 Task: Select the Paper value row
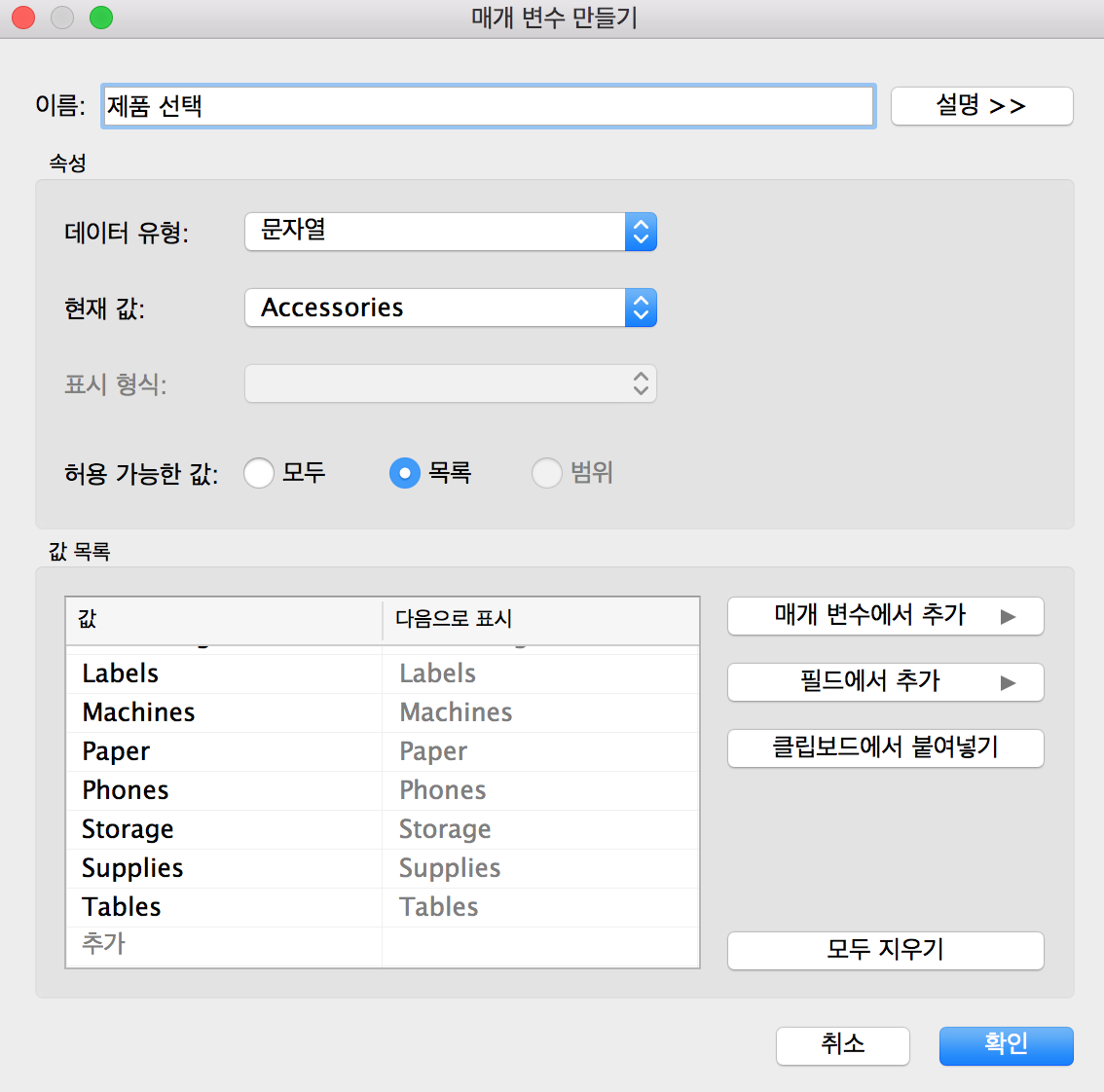(x=224, y=751)
